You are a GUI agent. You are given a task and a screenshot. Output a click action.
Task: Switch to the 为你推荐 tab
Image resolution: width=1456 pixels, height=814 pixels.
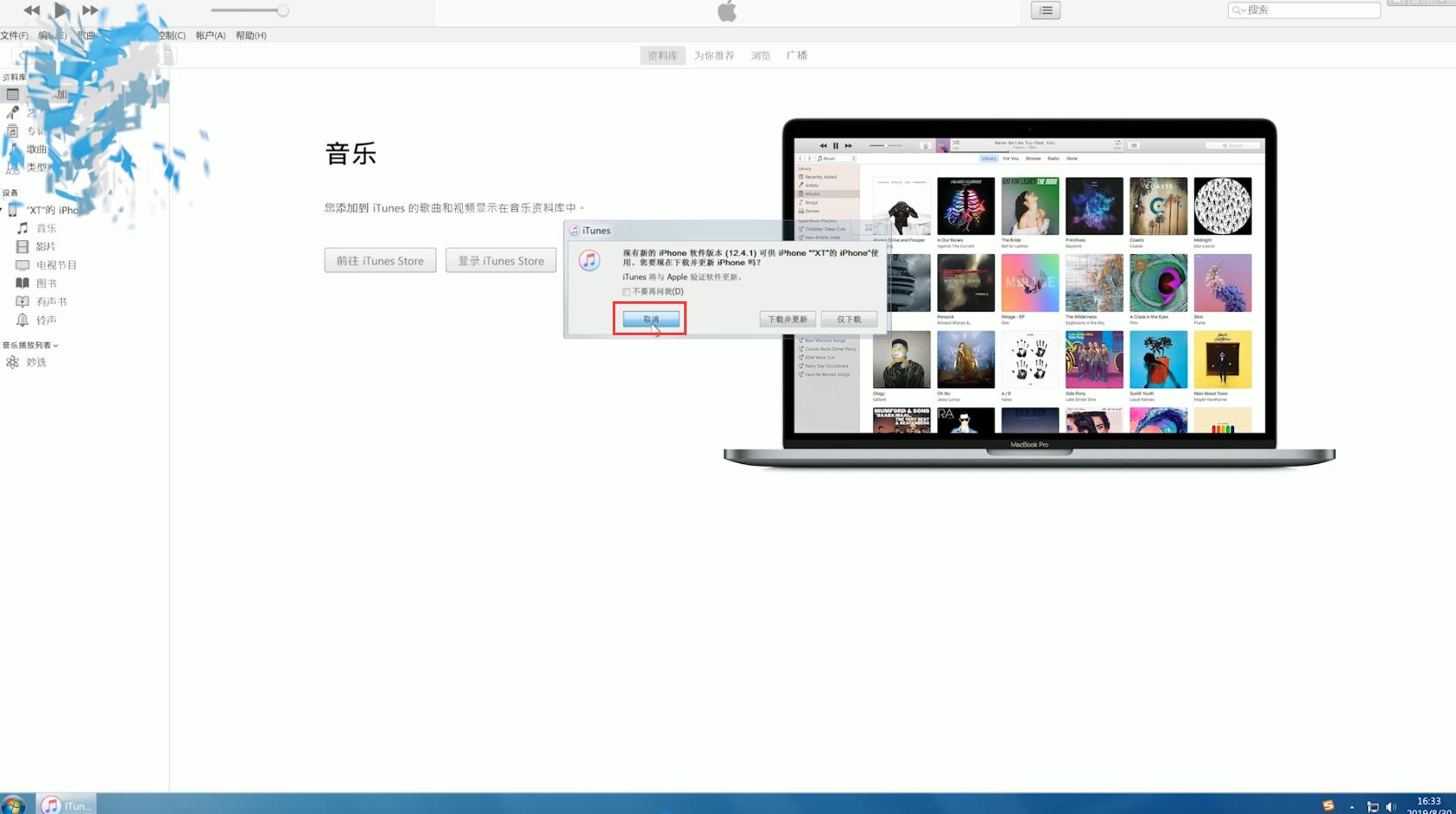(x=714, y=56)
